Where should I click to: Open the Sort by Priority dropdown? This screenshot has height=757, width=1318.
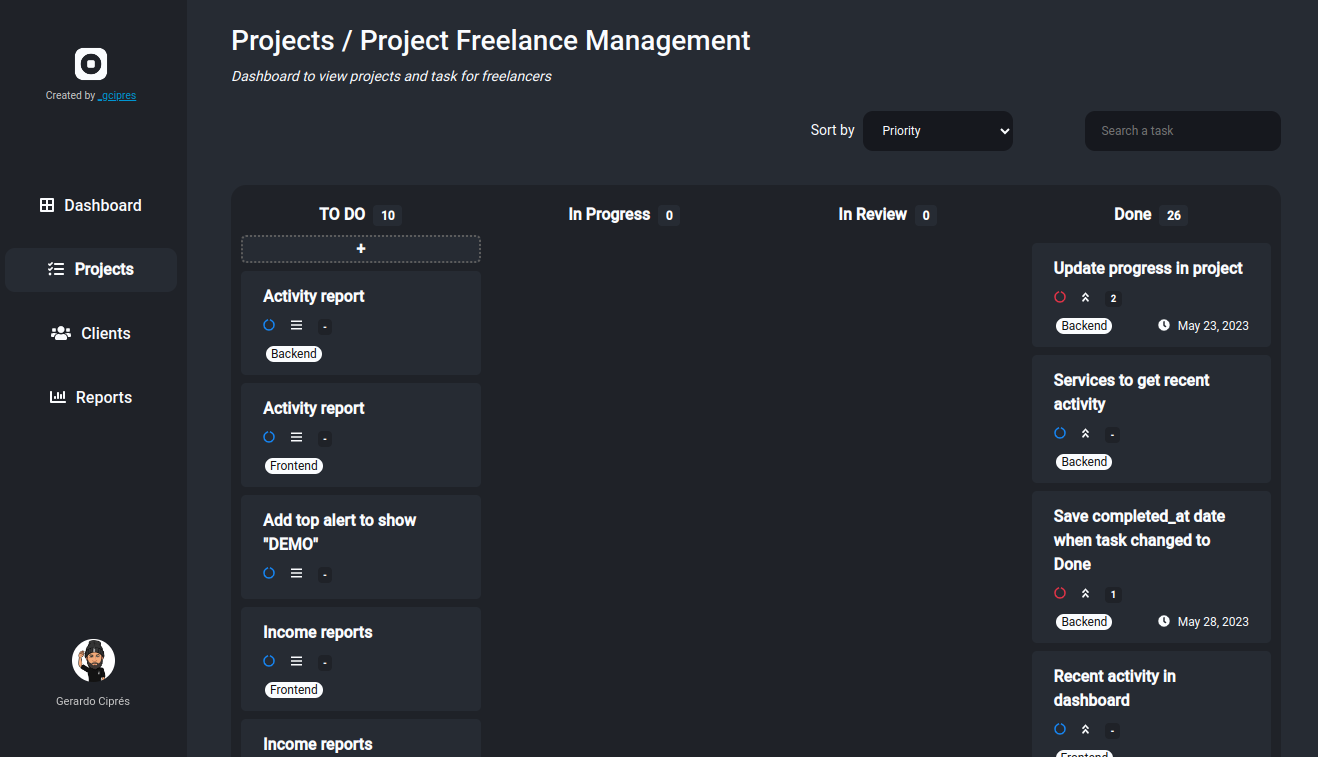coord(937,131)
